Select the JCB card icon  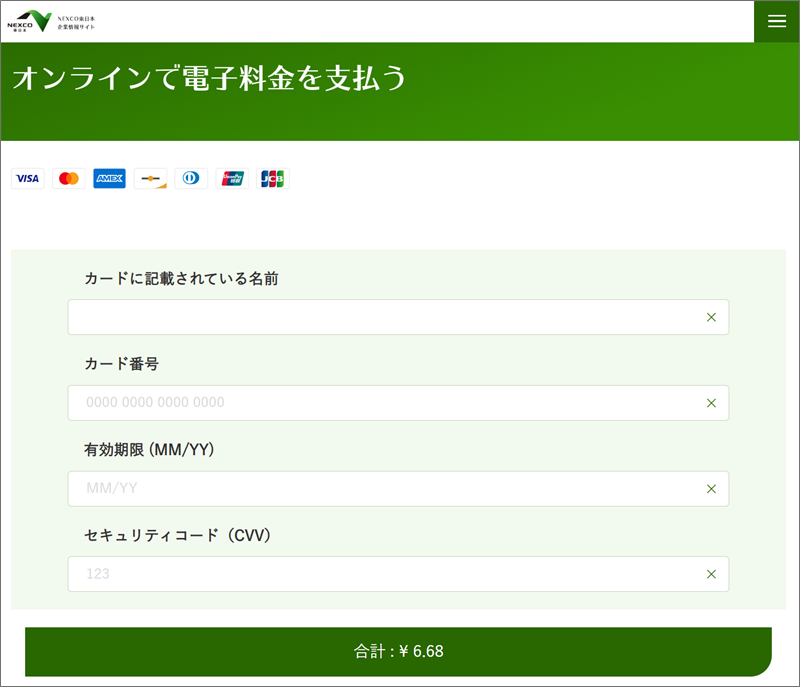click(x=272, y=178)
